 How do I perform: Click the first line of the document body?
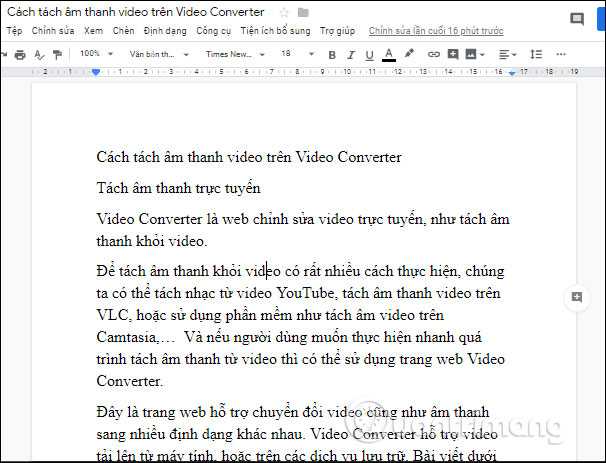[x=249, y=157]
